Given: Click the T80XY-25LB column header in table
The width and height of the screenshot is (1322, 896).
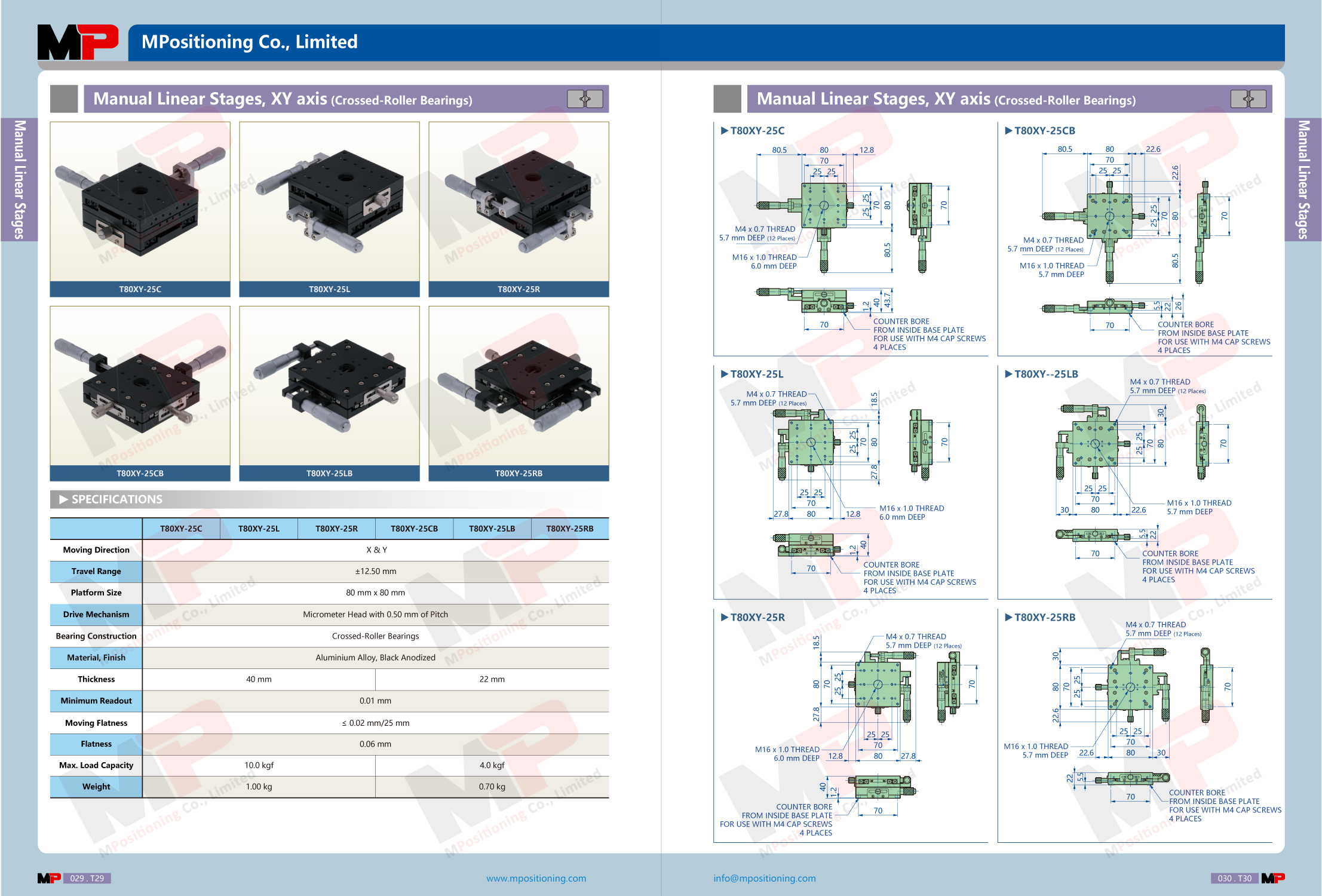Looking at the screenshot, I should pos(492,529).
